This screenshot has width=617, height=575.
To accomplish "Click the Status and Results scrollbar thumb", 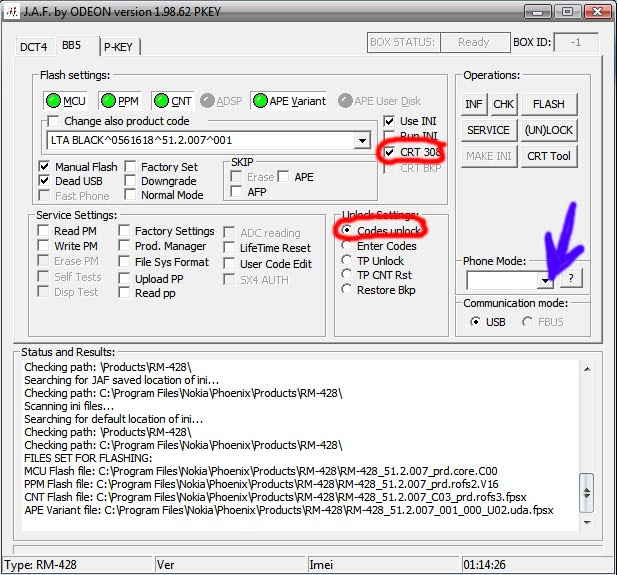I will click(587, 493).
